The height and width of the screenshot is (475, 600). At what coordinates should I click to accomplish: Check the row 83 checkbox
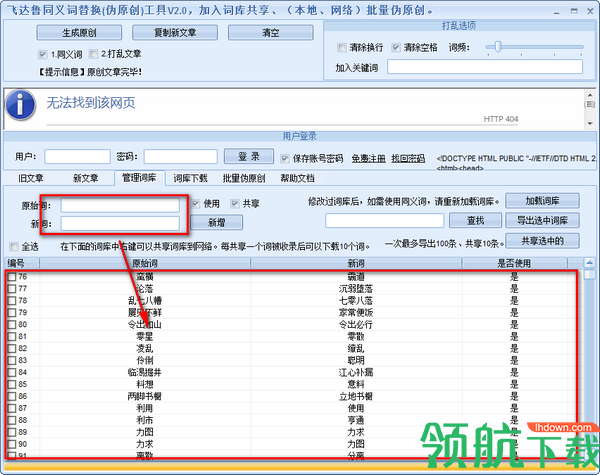12,361
